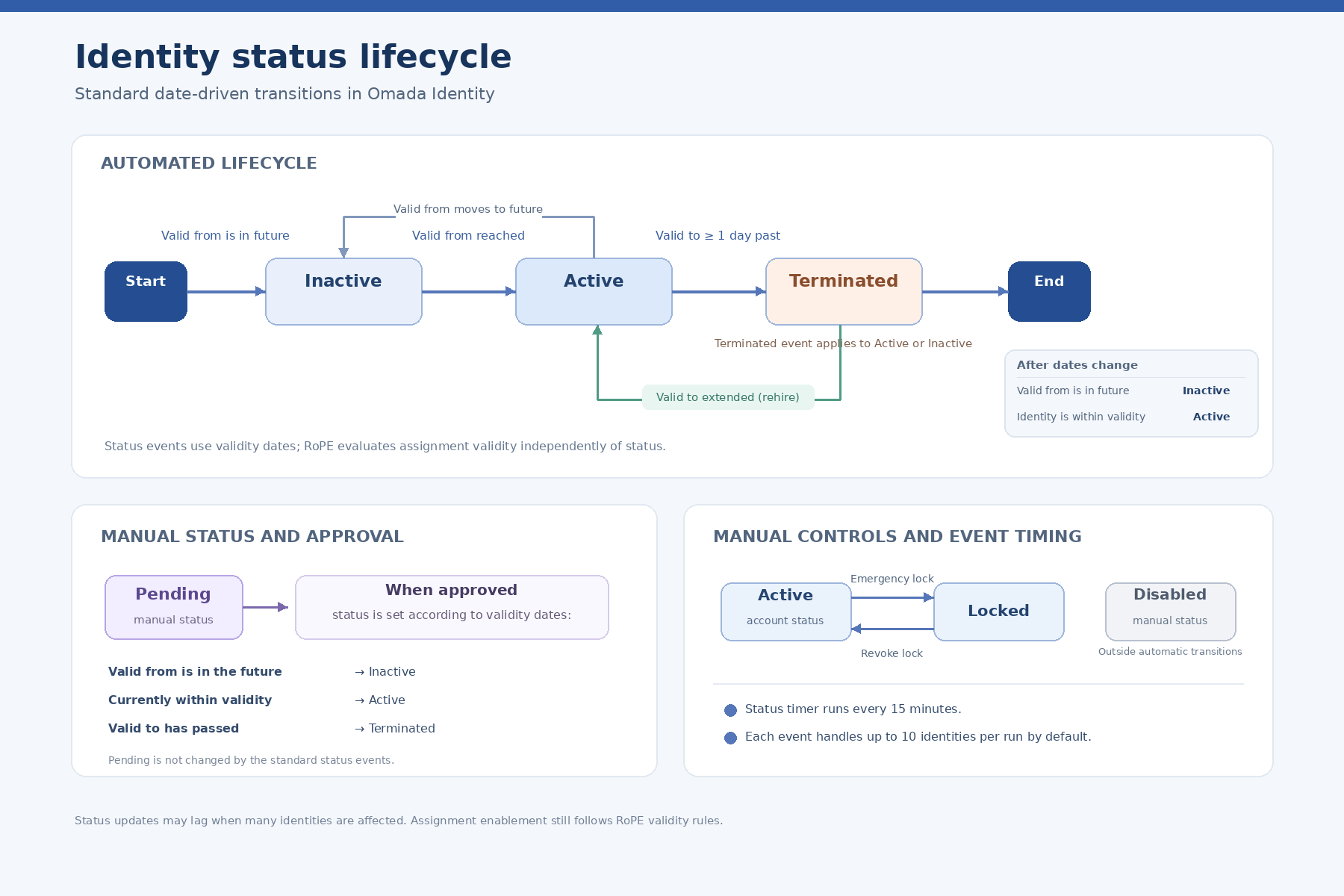Click 'Pending is not changed' footnote
This screenshot has height=896, width=1344.
click(x=251, y=760)
